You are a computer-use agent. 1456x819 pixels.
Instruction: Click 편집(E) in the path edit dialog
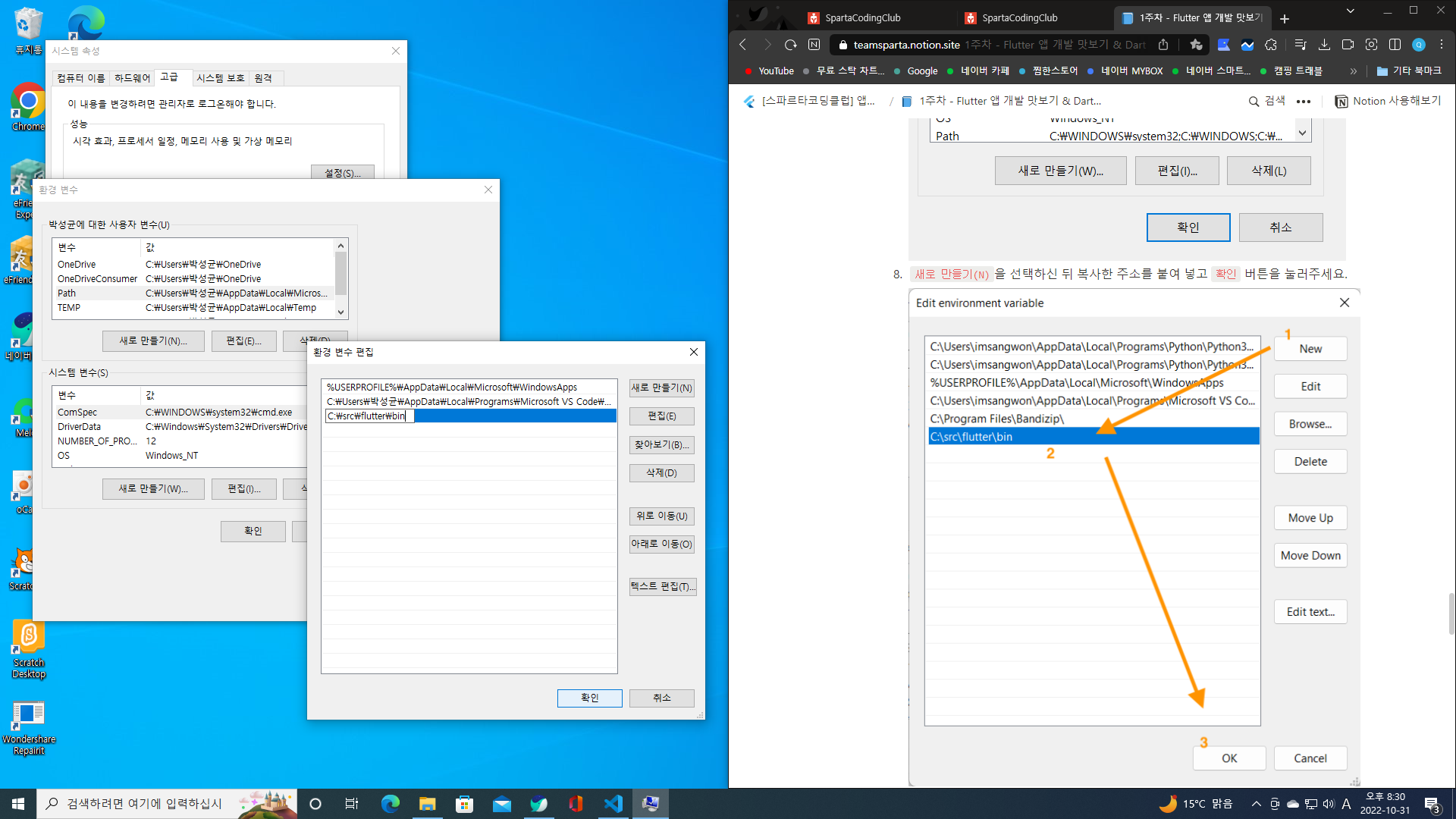[x=662, y=416]
